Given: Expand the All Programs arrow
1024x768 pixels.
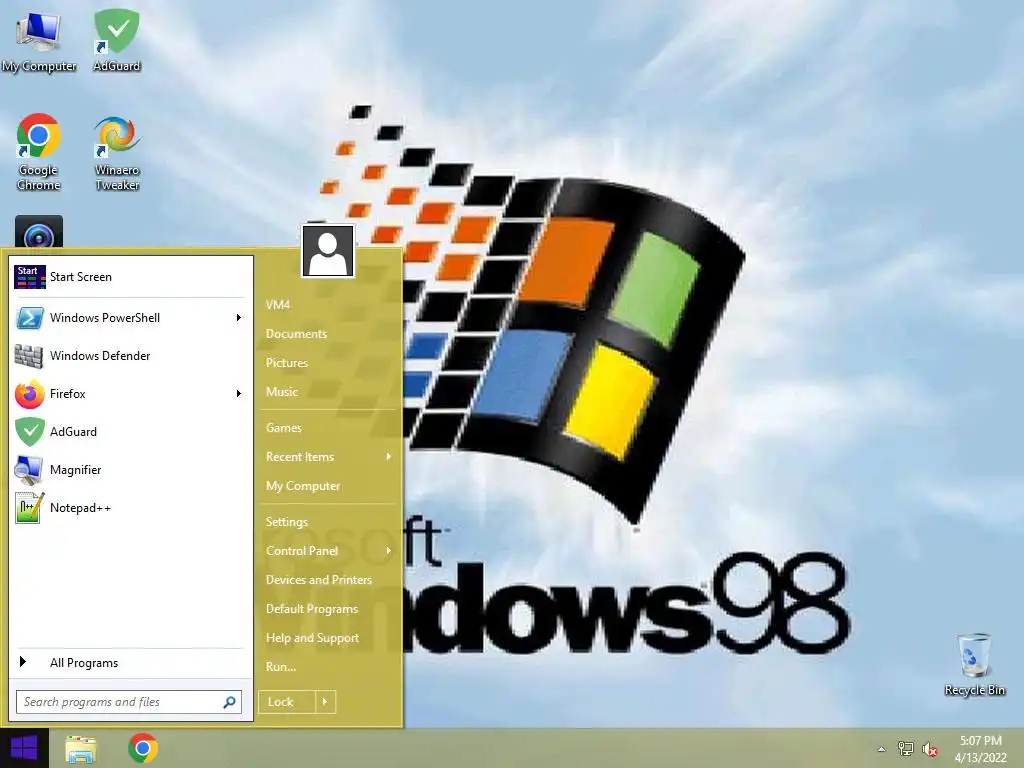Looking at the screenshot, I should click(x=23, y=662).
